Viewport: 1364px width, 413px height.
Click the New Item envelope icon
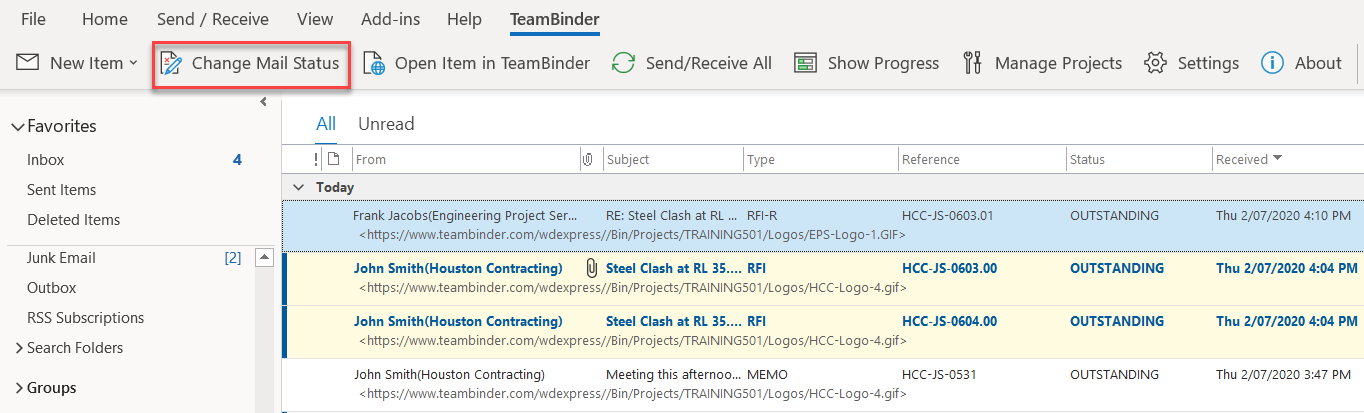pyautogui.click(x=28, y=63)
